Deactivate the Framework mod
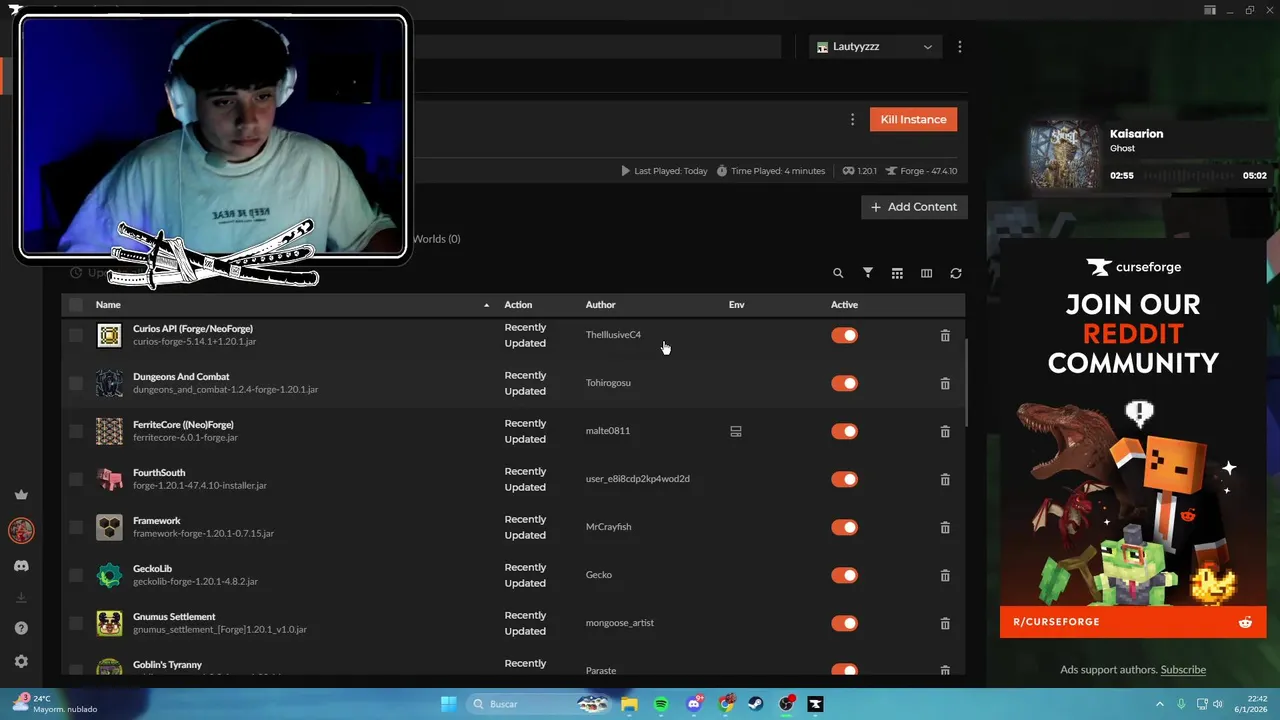 tap(845, 527)
